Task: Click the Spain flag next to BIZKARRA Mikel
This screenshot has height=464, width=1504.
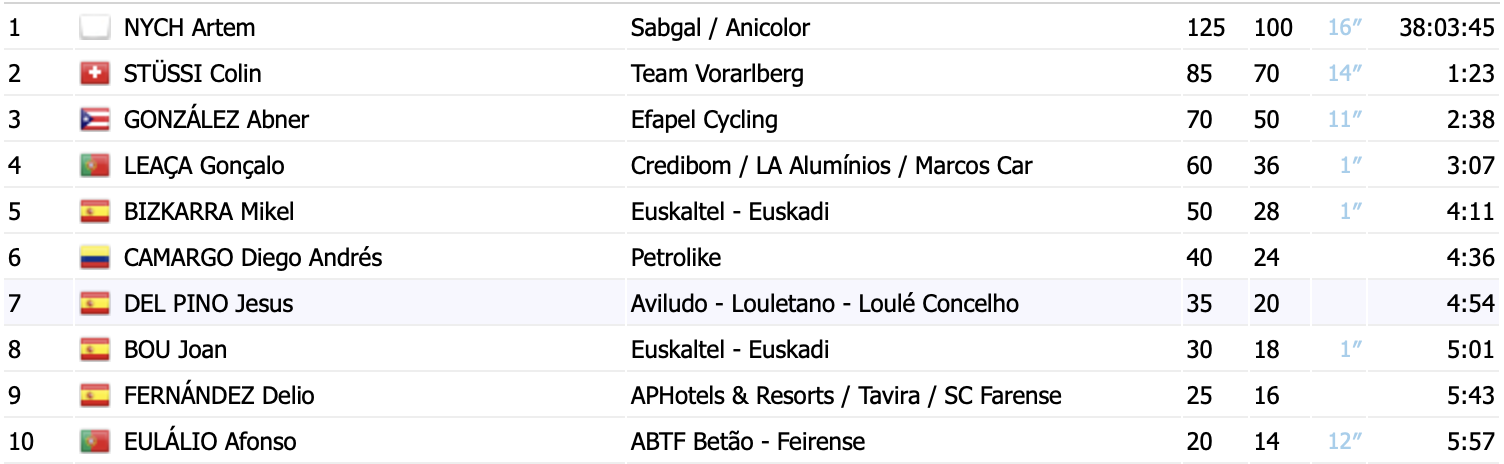Action: (x=94, y=212)
